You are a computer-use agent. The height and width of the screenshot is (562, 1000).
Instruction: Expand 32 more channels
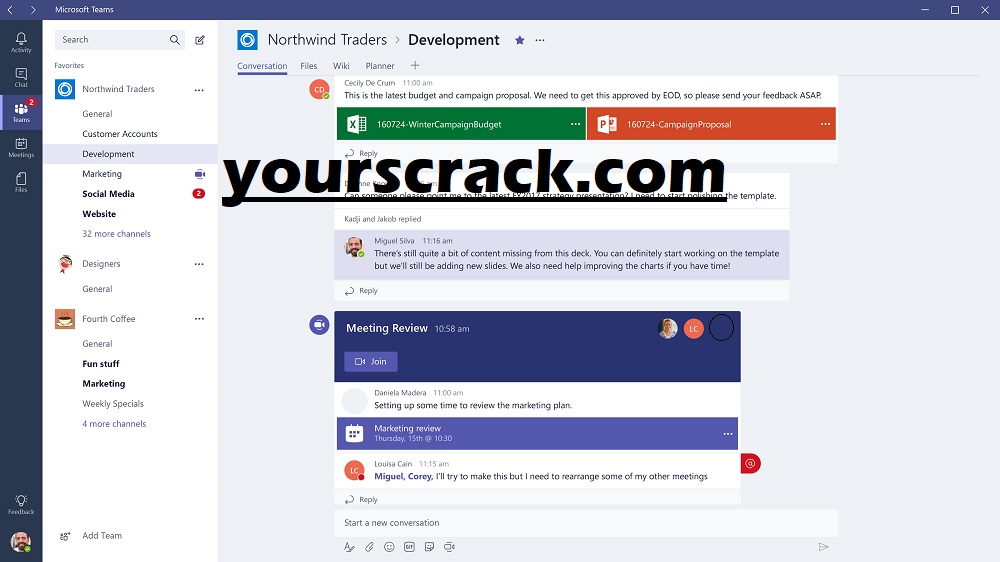[x=116, y=234]
